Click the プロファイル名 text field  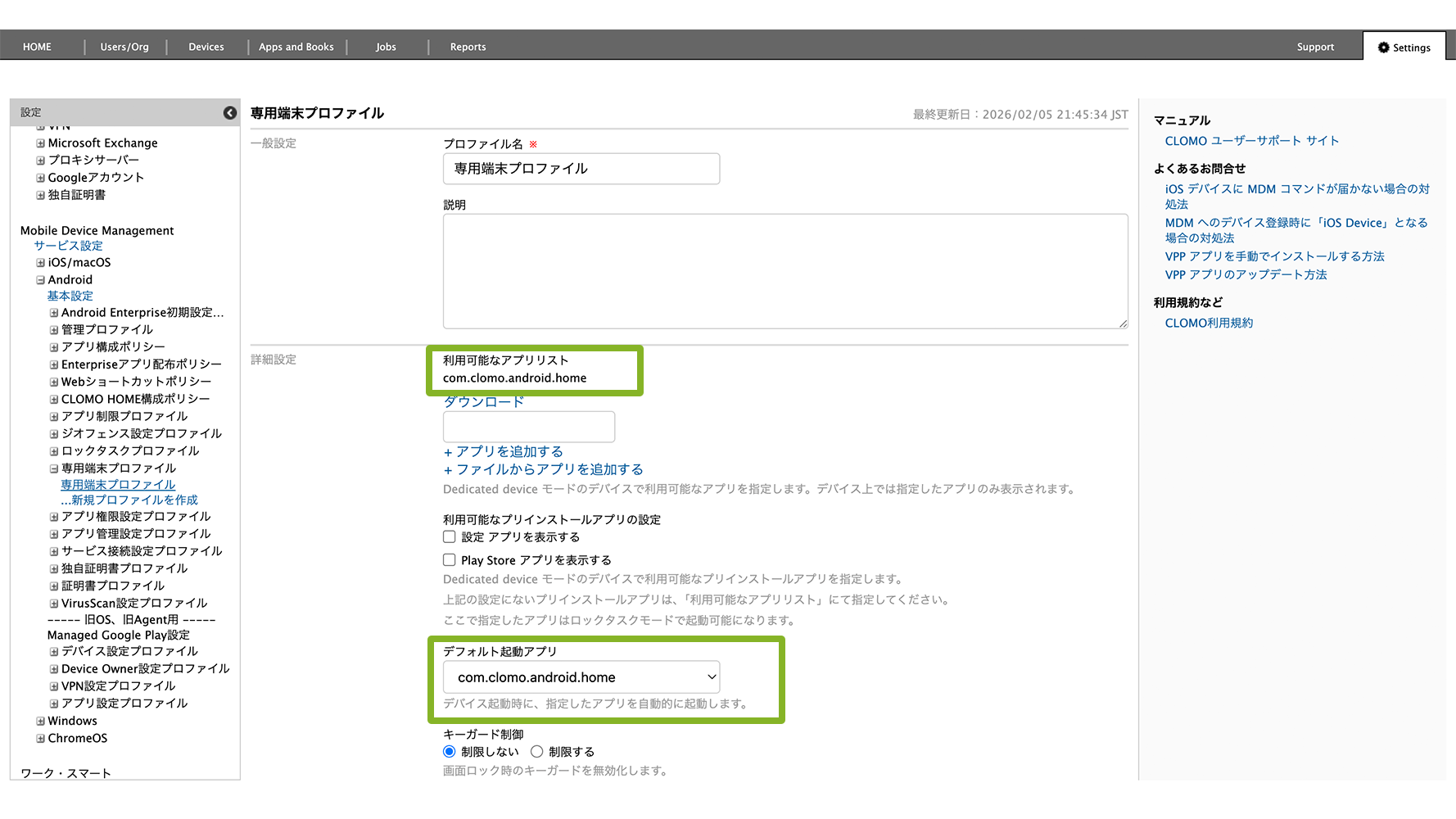[x=581, y=169]
